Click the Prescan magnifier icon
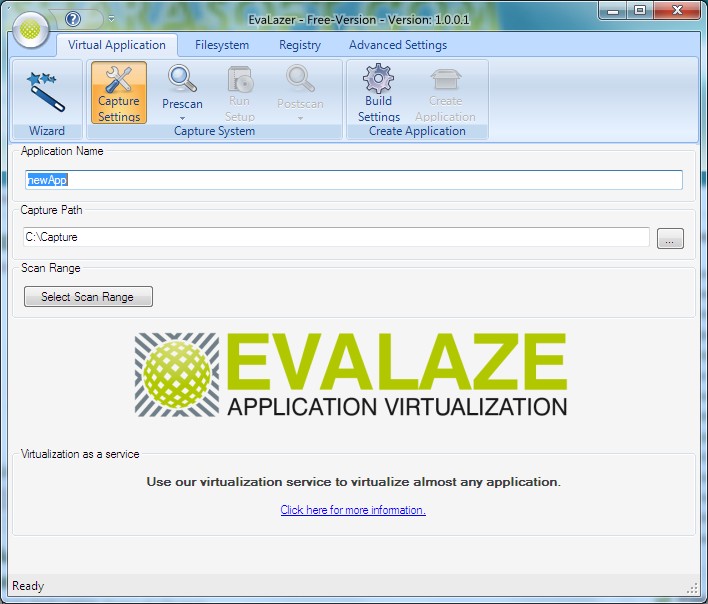 [182, 79]
